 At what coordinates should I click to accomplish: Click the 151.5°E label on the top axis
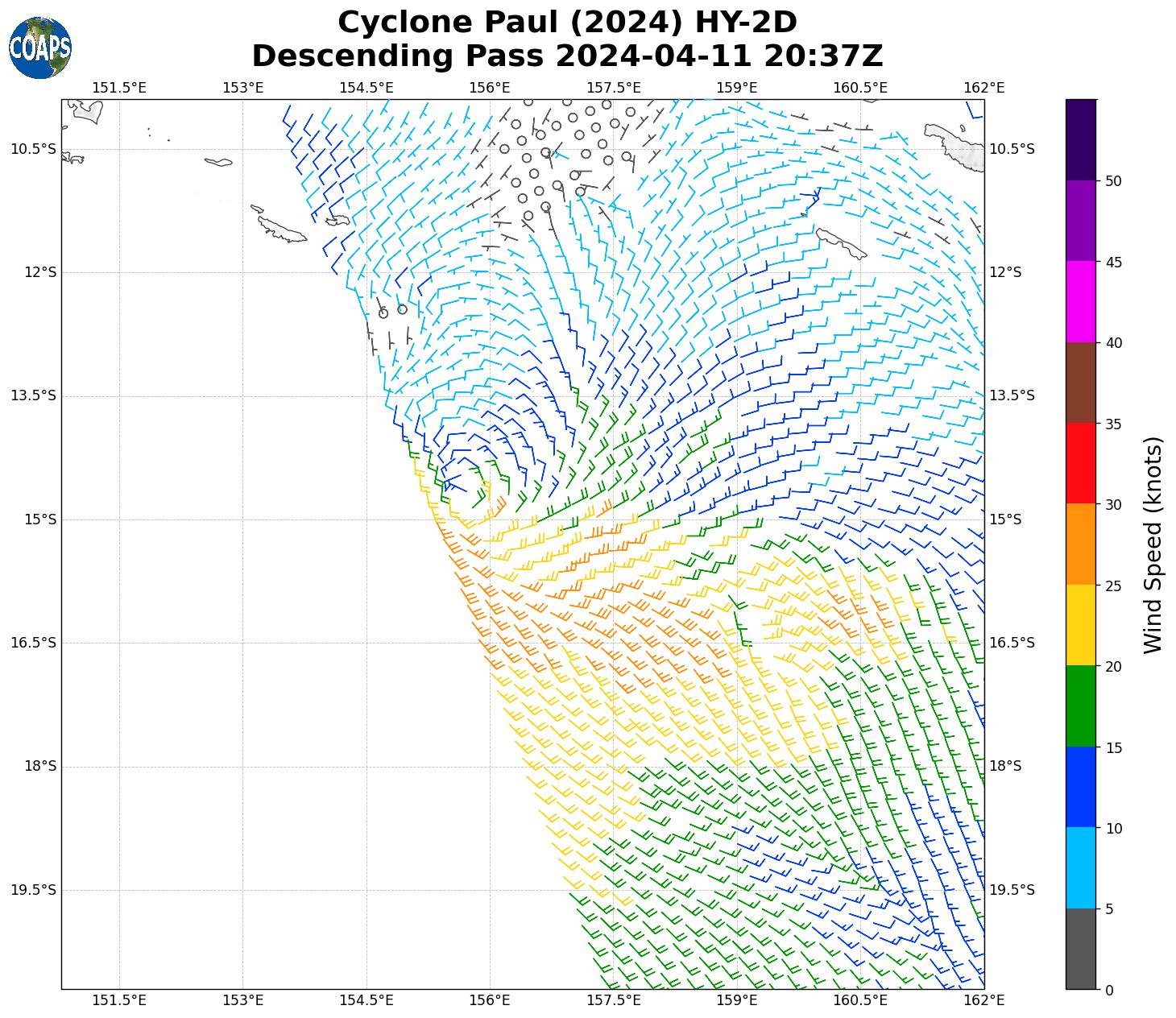(x=119, y=87)
